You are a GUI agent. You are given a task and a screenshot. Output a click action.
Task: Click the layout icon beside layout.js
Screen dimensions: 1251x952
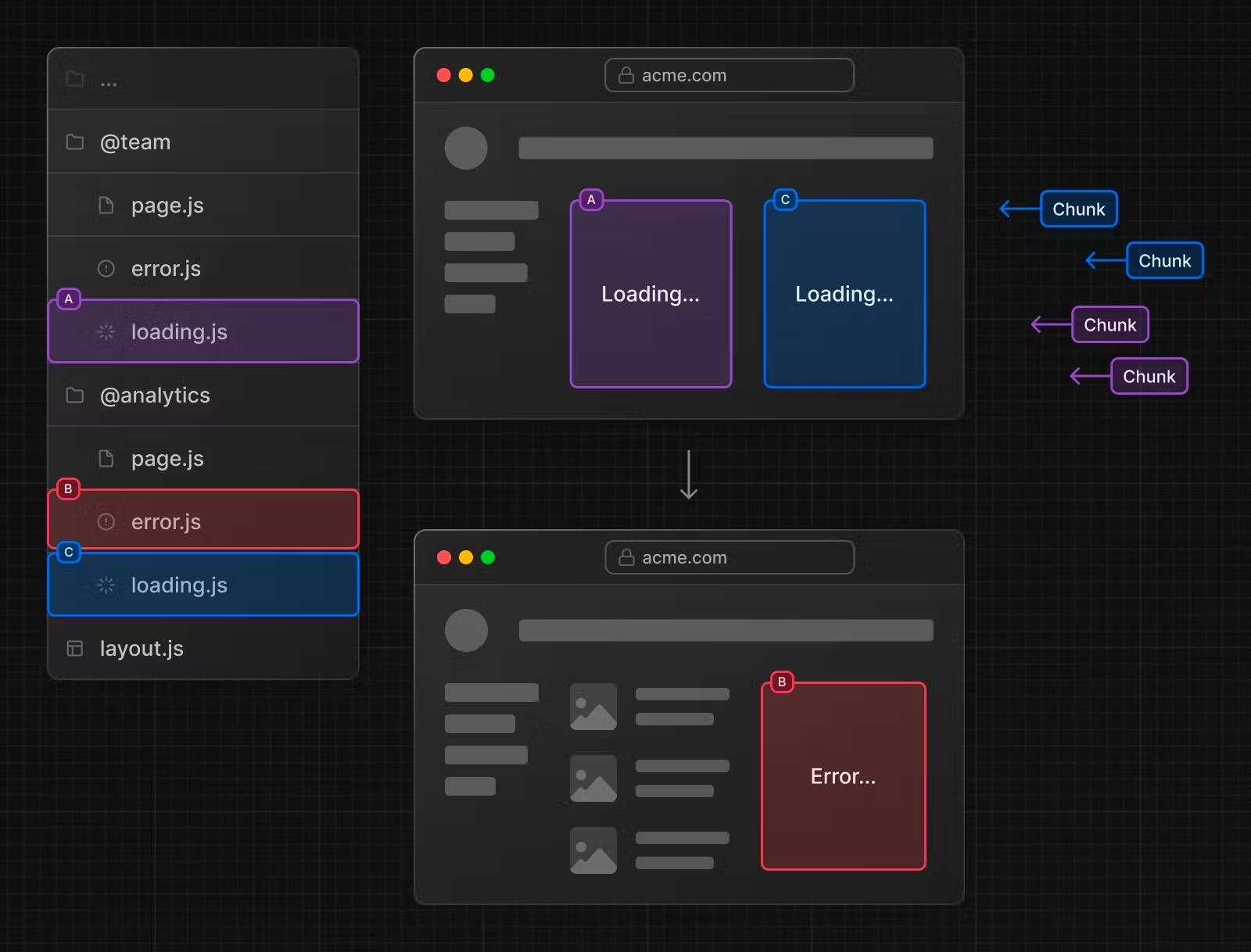point(75,649)
